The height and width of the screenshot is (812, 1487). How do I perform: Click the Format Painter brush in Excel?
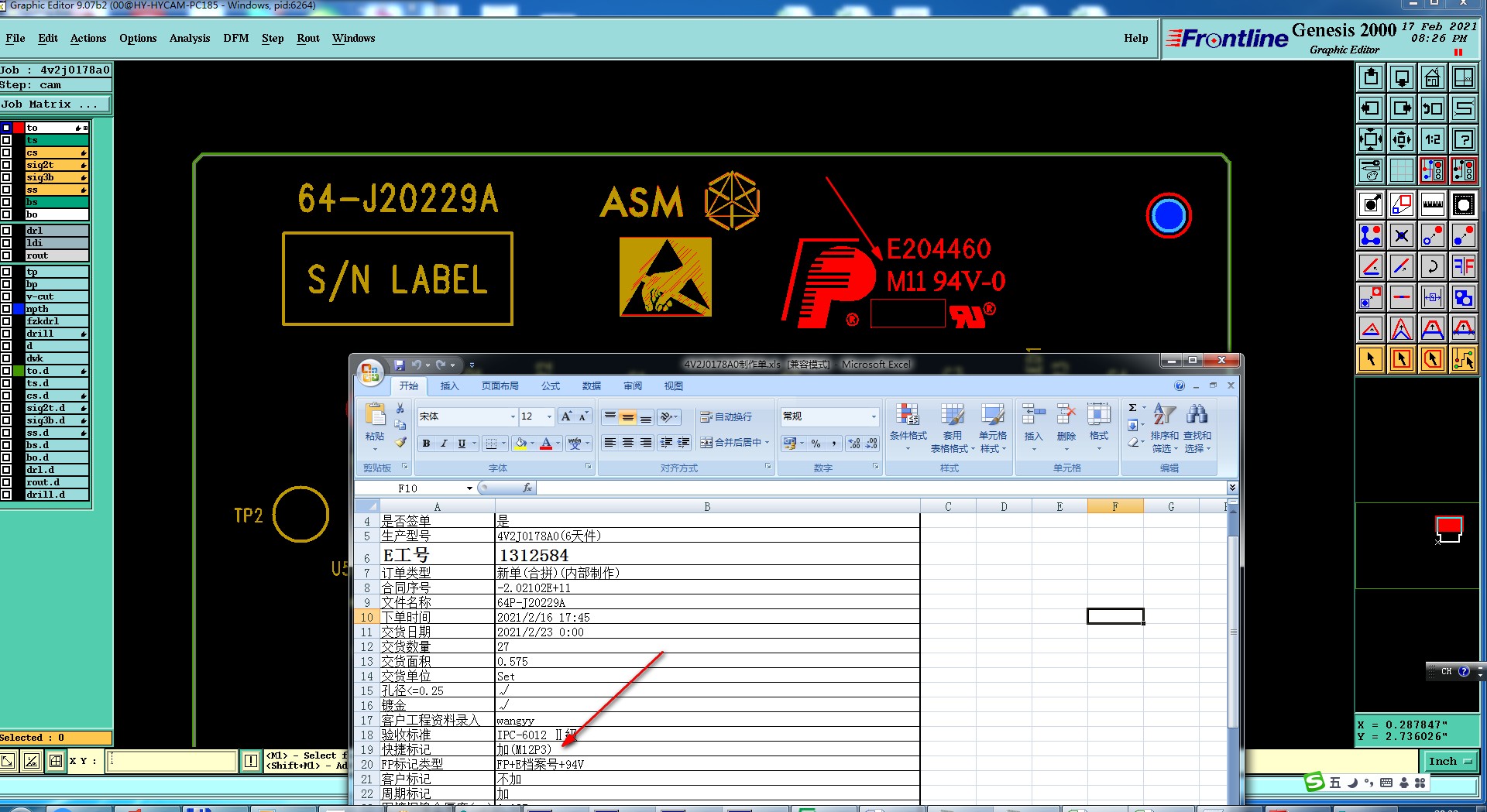pos(400,442)
